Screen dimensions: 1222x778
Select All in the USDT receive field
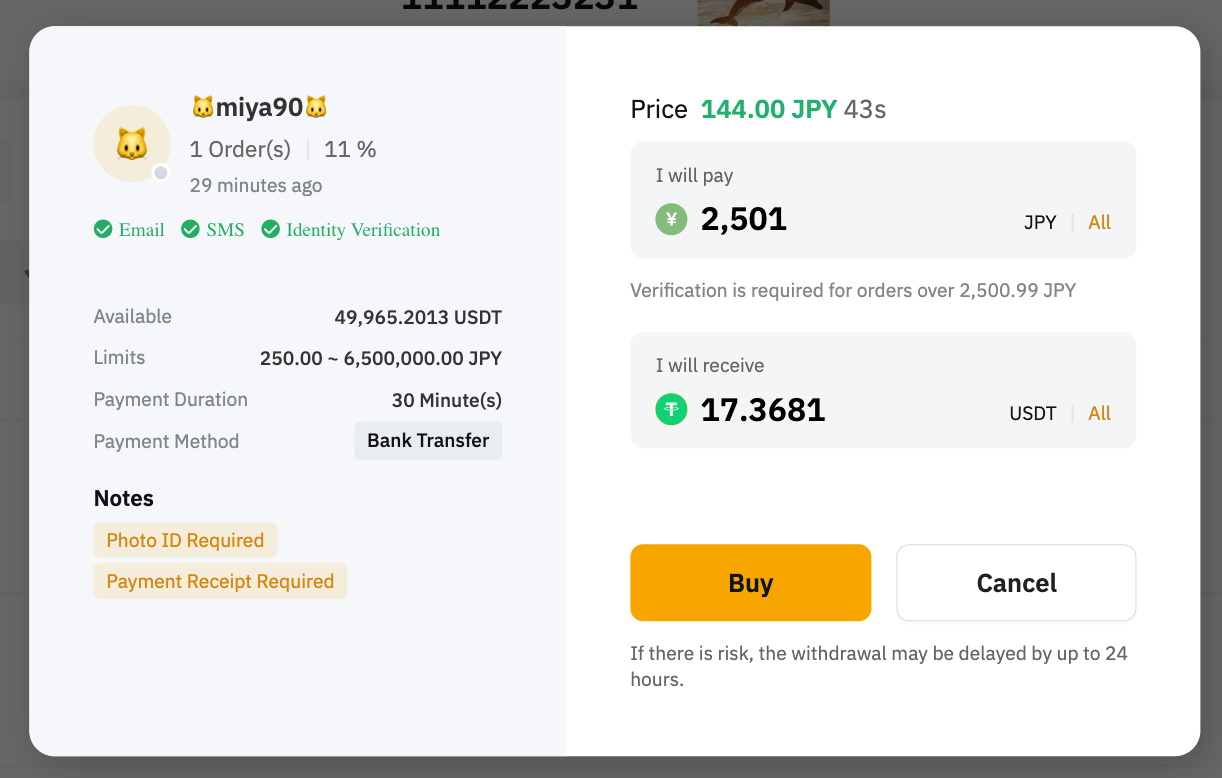point(1099,413)
